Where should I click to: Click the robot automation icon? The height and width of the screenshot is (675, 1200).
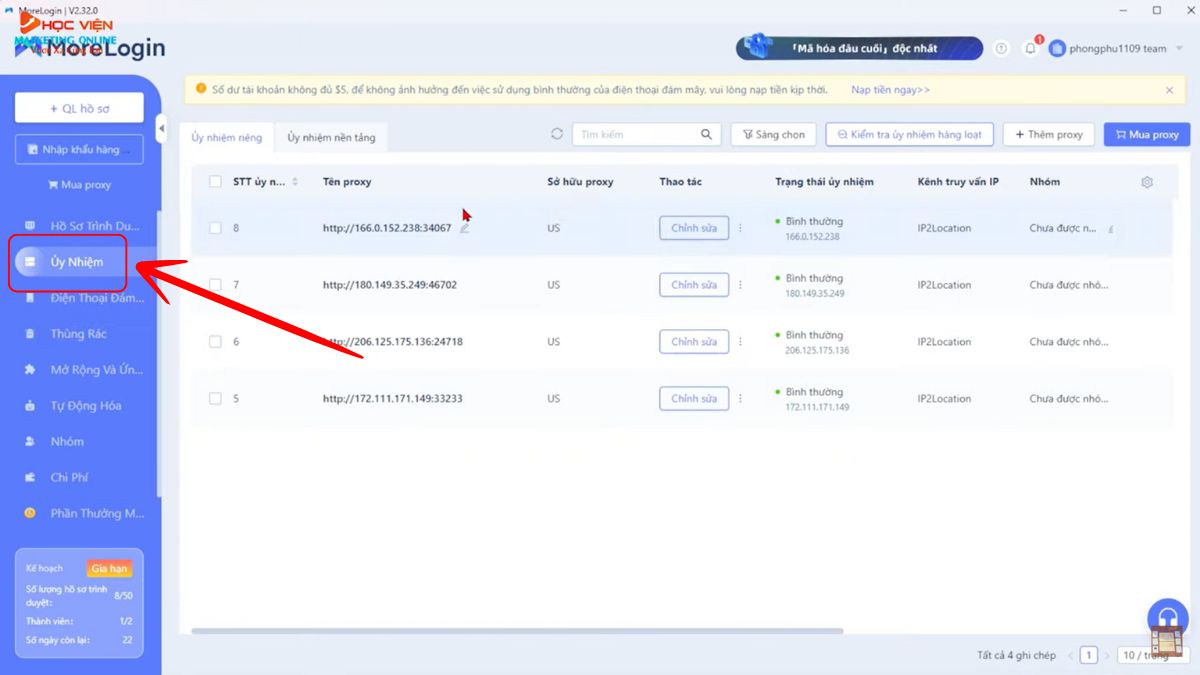(x=30, y=406)
